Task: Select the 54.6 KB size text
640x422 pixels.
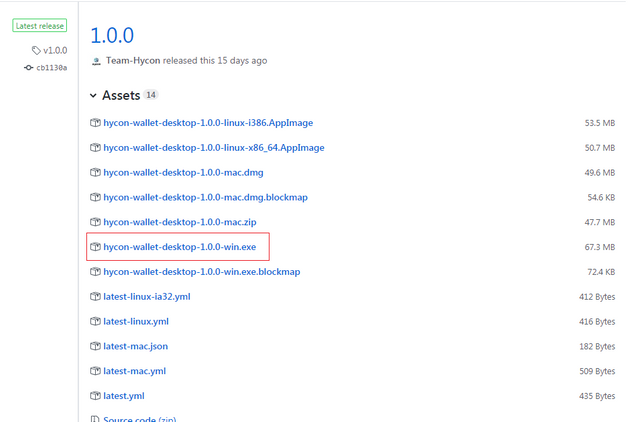Action: pos(601,198)
